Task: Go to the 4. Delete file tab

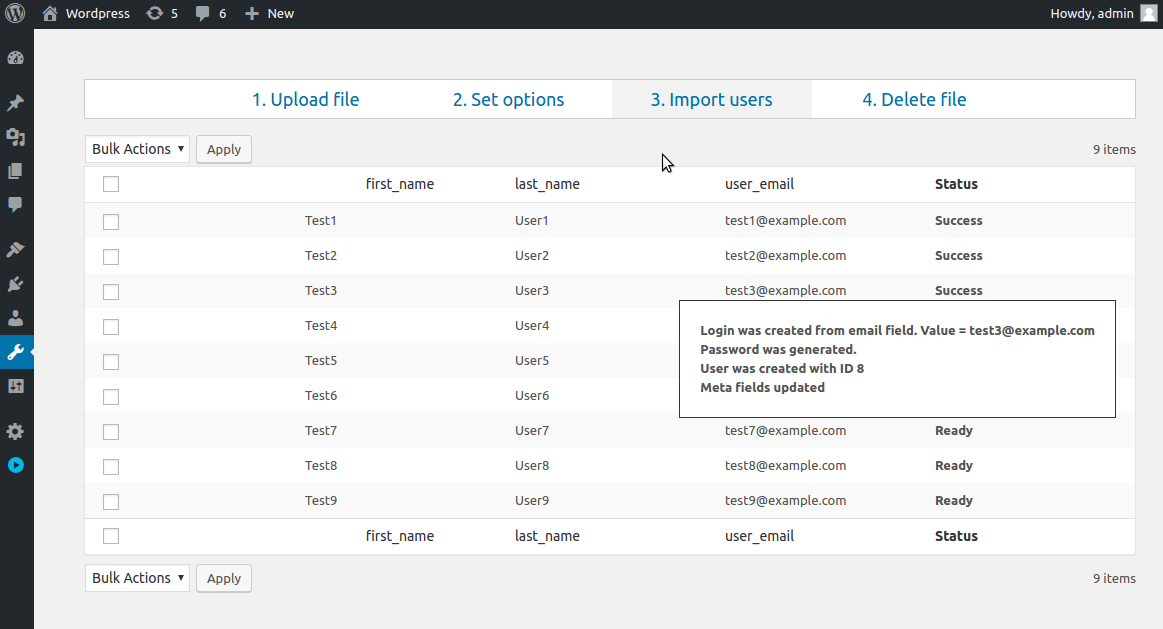Action: (x=914, y=100)
